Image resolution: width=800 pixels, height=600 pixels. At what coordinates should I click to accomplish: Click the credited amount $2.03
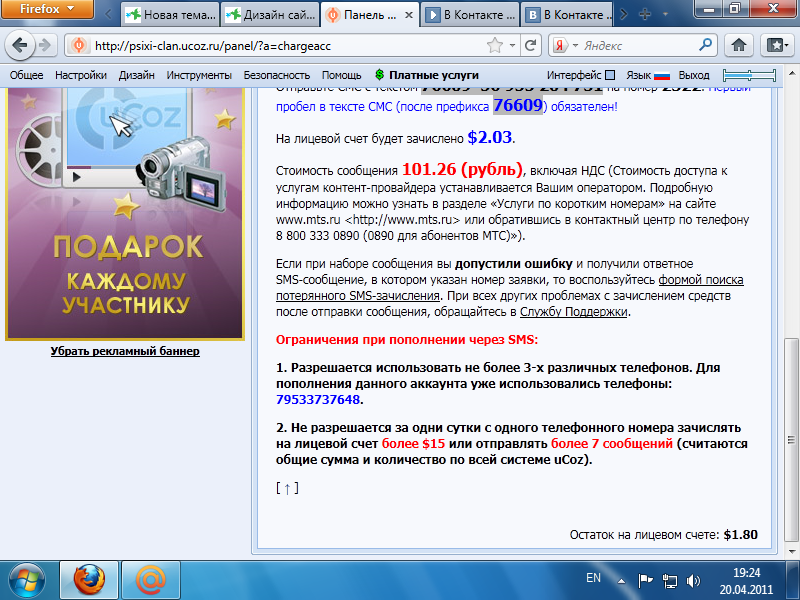[x=490, y=137]
